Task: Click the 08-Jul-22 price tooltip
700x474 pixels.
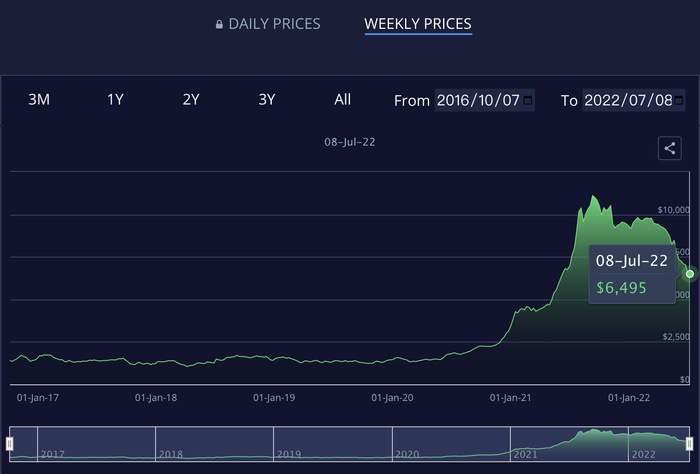Action: point(632,274)
